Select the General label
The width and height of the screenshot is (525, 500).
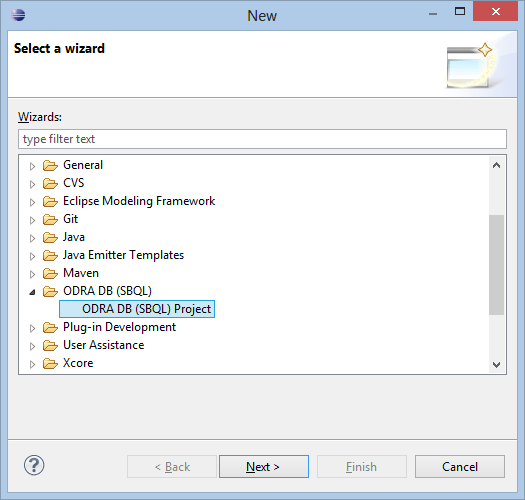pos(83,165)
